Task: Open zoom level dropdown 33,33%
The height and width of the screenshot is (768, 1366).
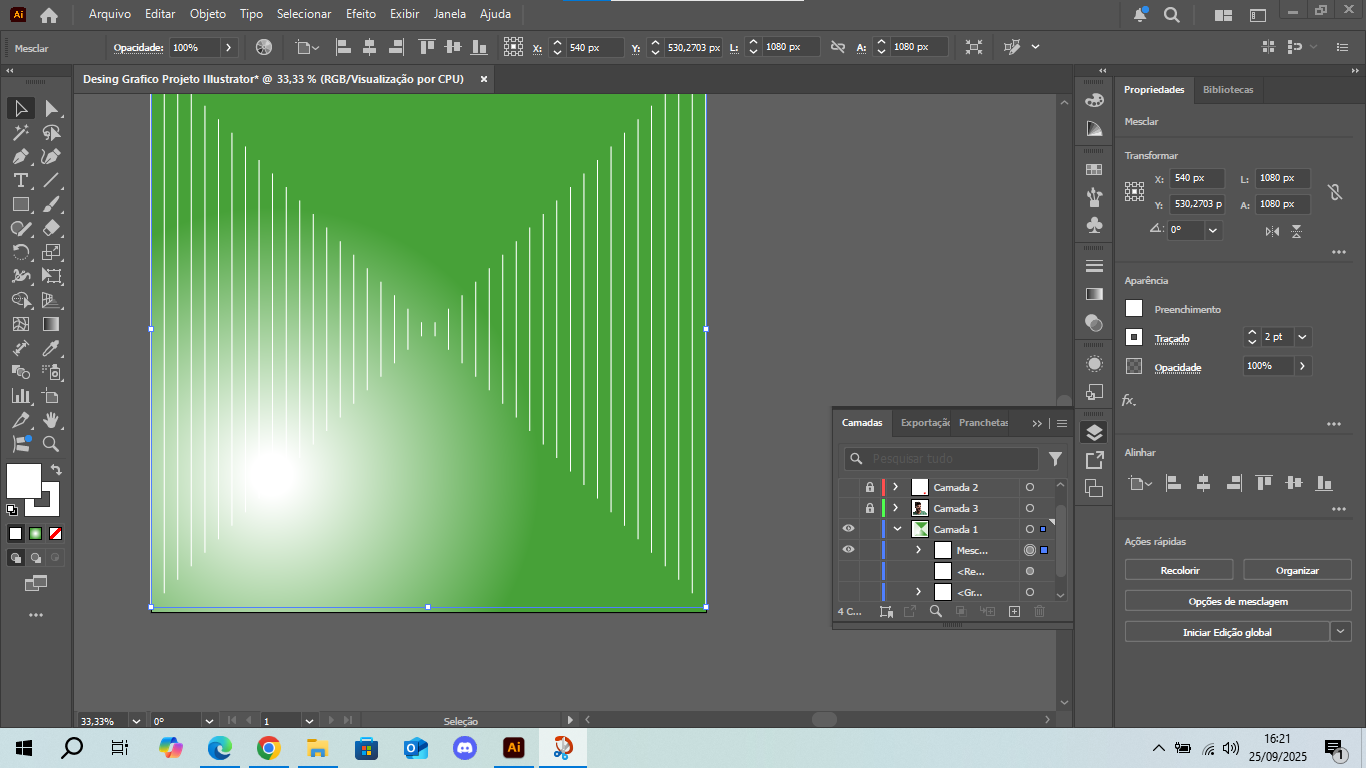Action: point(138,721)
